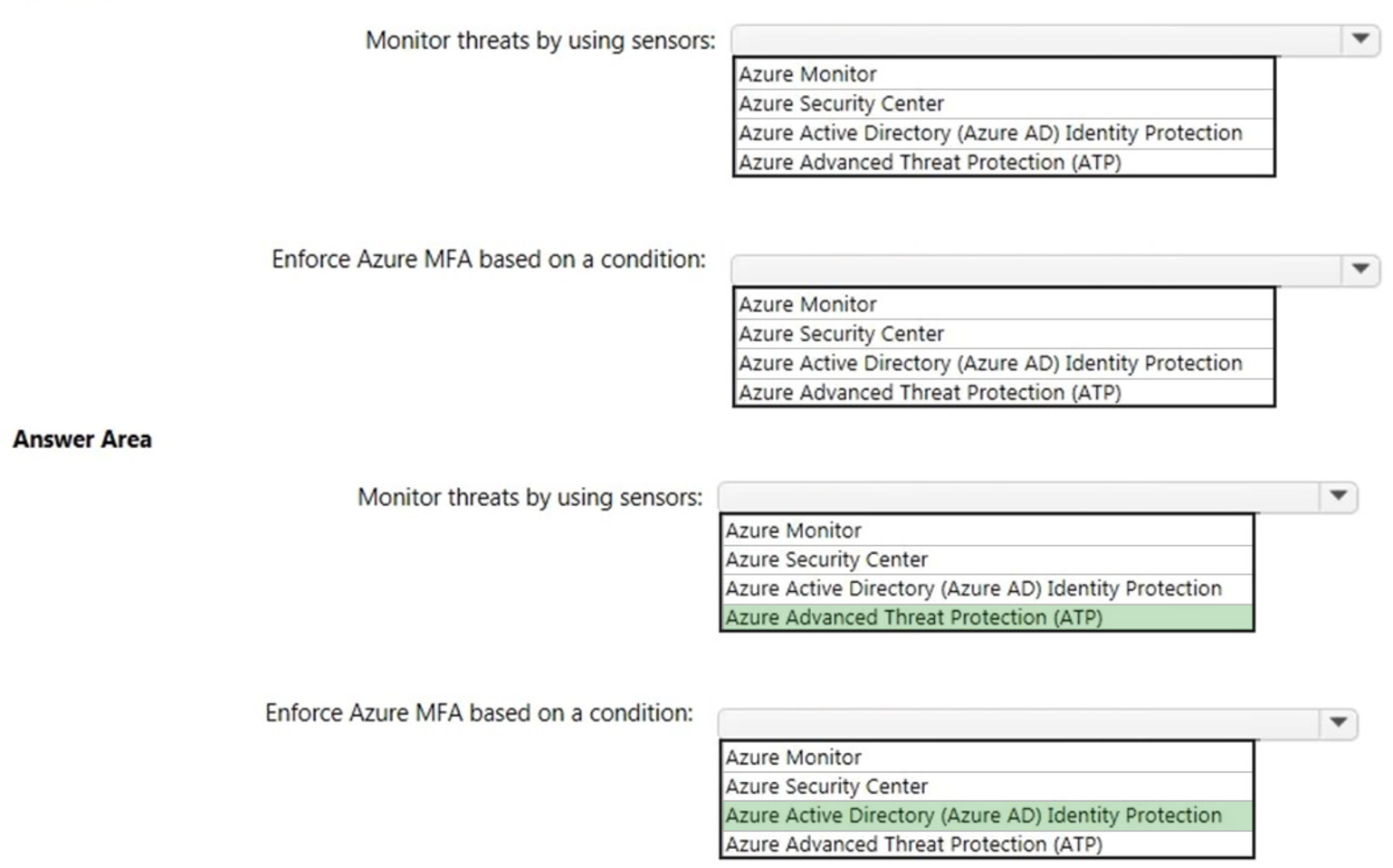Choose Azure Security Center in upper sensors list
The image size is (1393, 868).
[841, 104]
